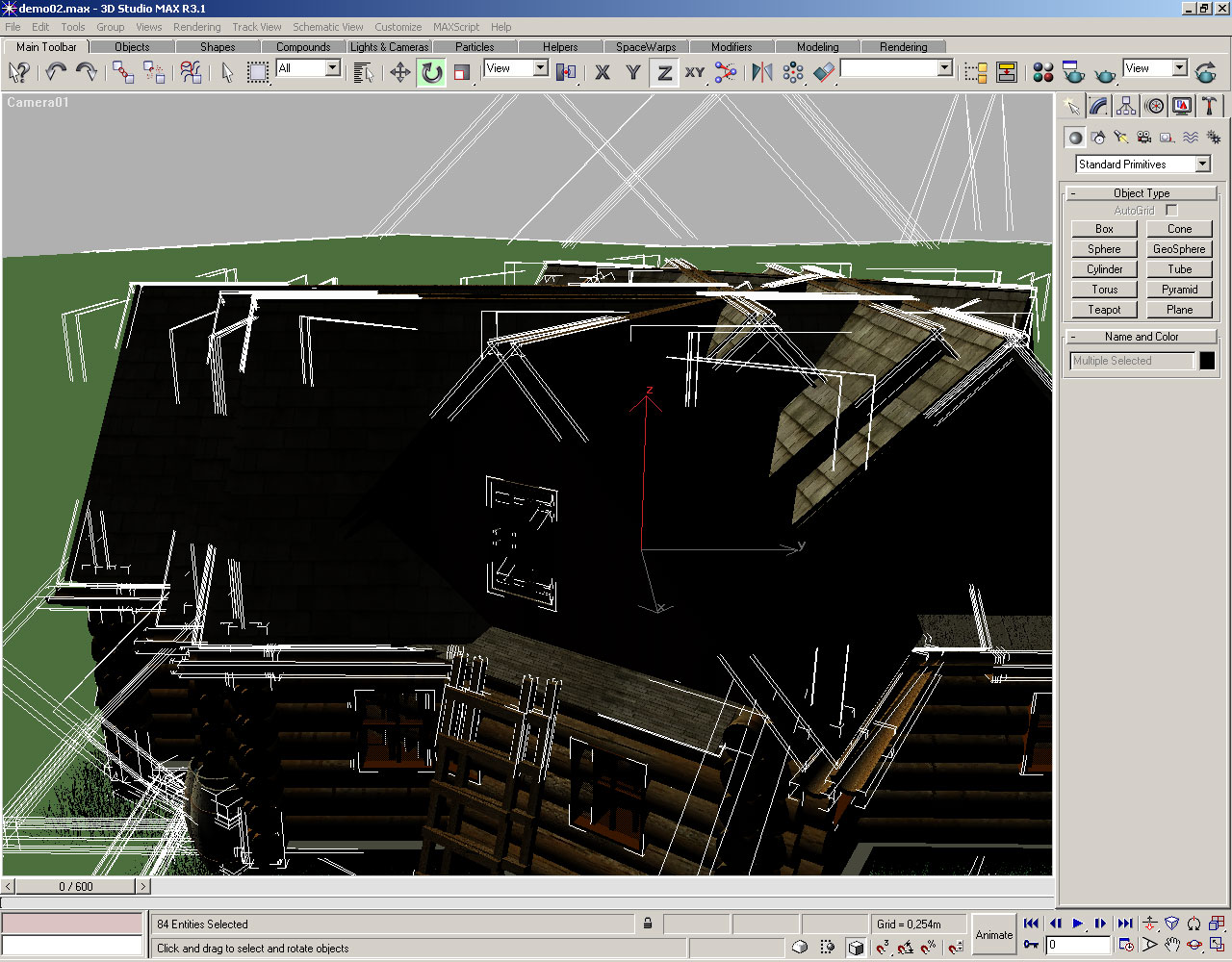The image size is (1232, 962).
Task: Open the All selection filter dropdown
Action: [332, 68]
